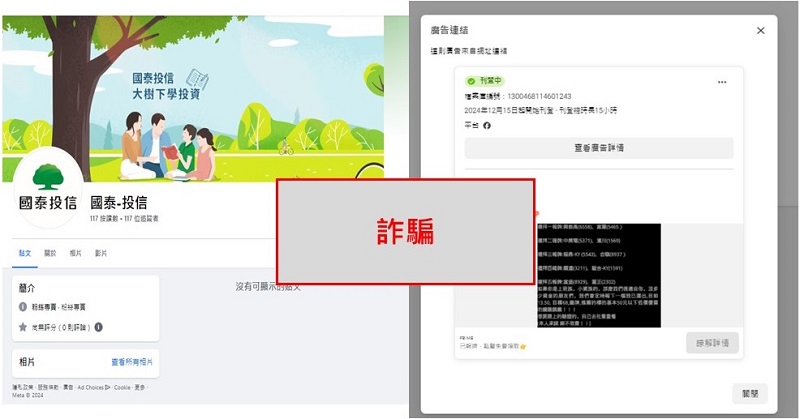This screenshot has height=419, width=800.
Task: Click the 關閉 button at the dialog bottom
Action: tap(749, 394)
